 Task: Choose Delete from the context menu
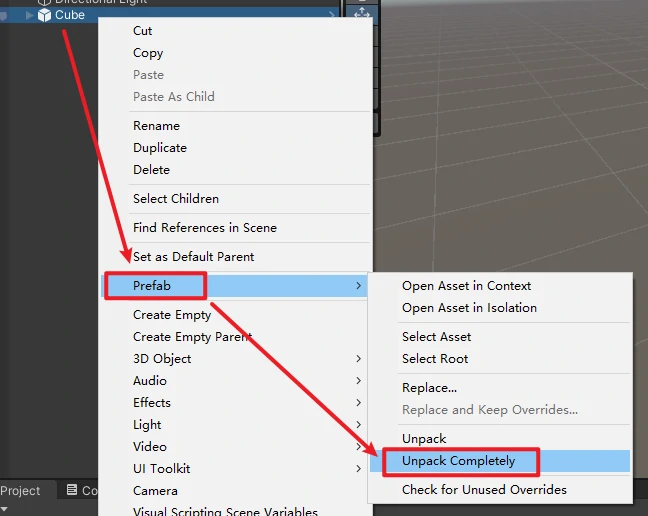click(151, 170)
